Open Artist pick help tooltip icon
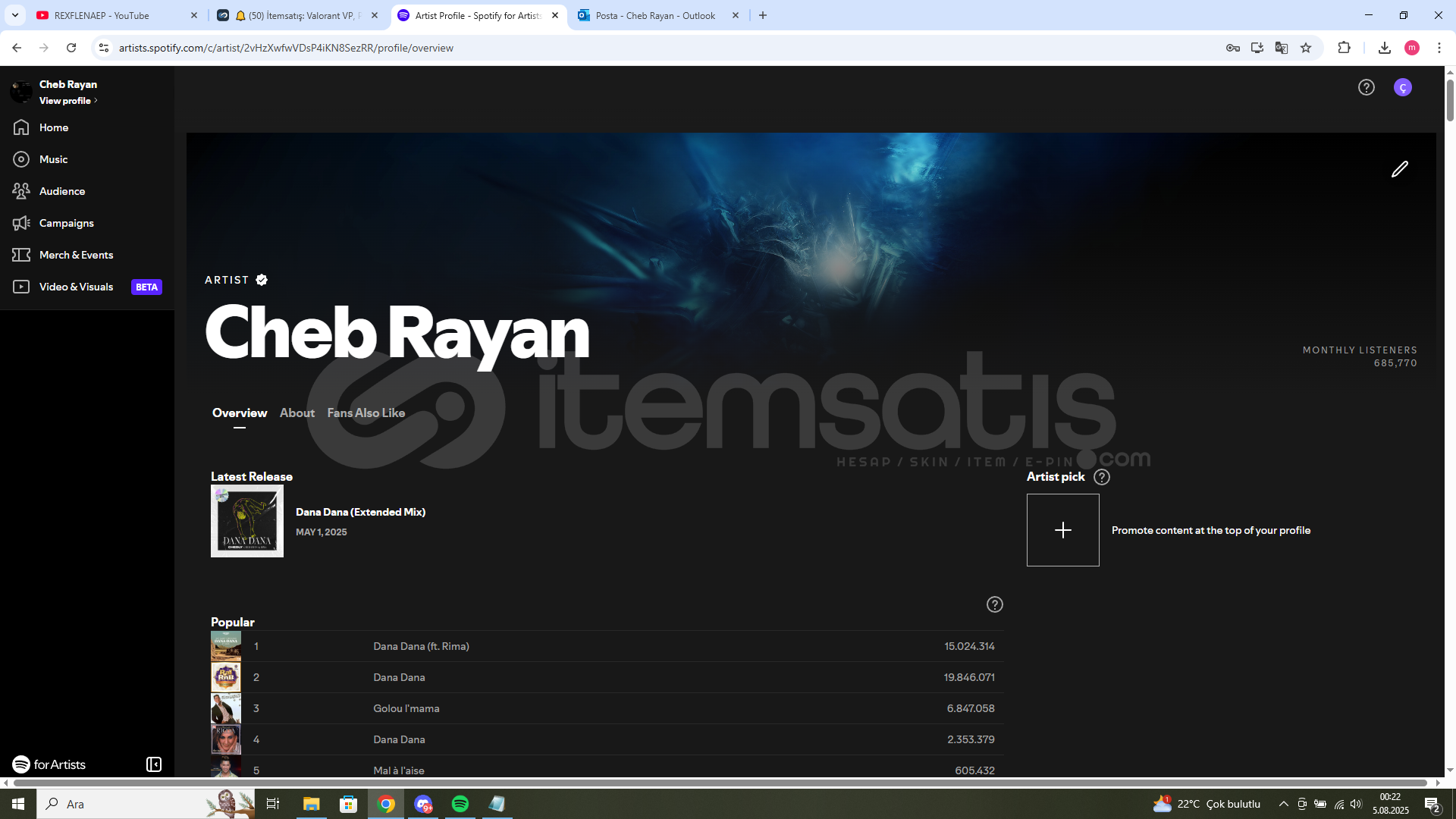 point(1102,477)
